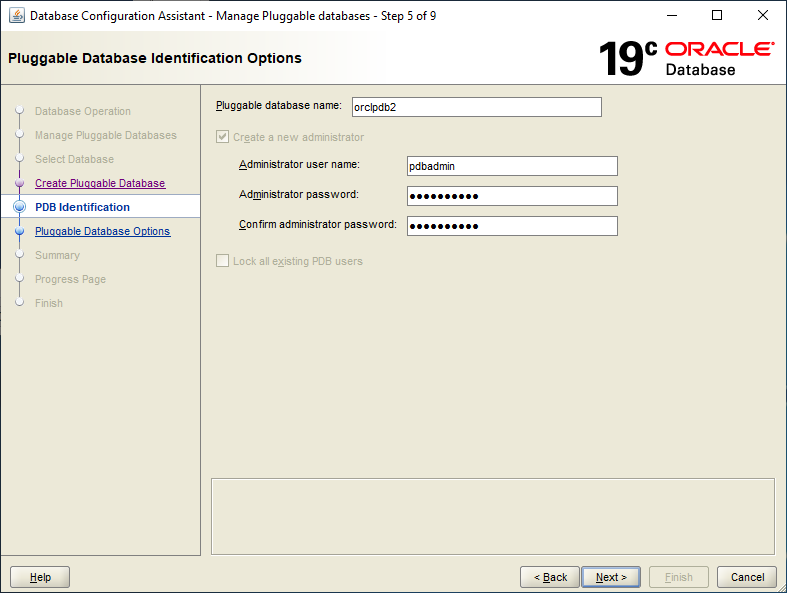Close the Database Configuration Assistant window
787x593 pixels.
tap(763, 16)
